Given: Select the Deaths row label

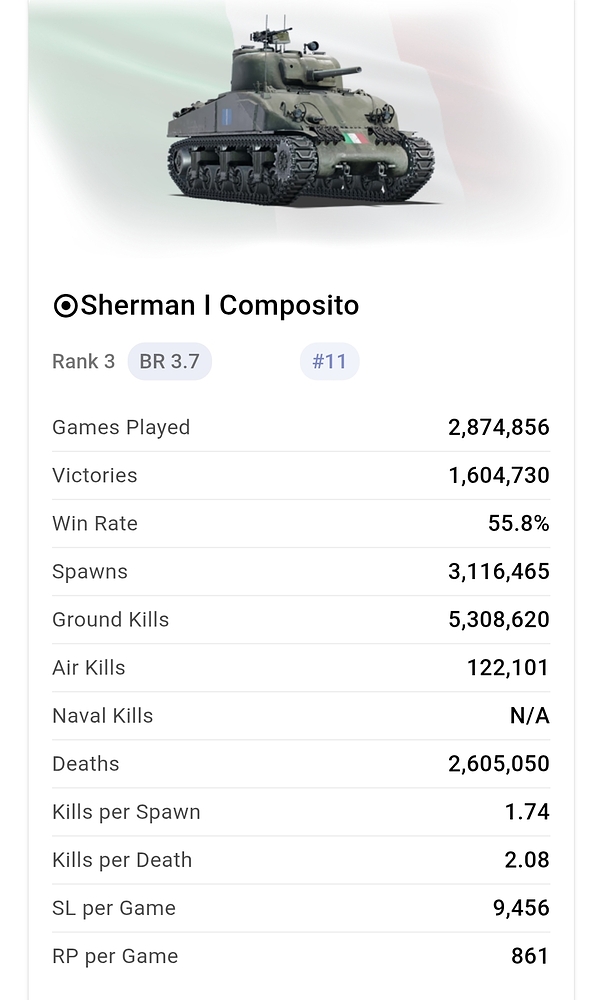Looking at the screenshot, I should coord(85,764).
